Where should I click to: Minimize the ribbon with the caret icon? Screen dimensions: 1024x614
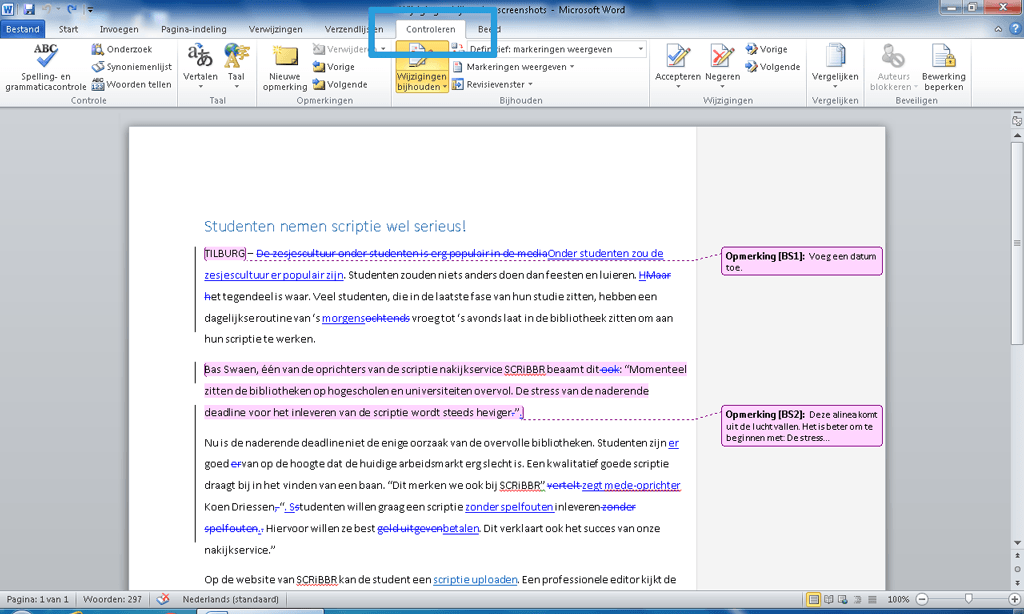[x=998, y=29]
